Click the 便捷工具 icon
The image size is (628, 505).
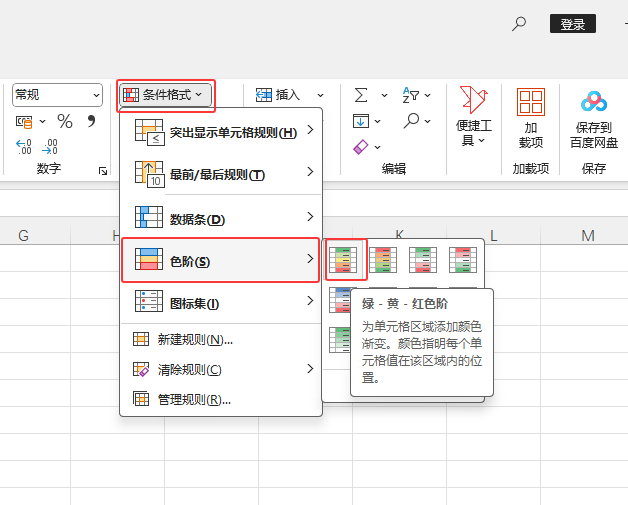(x=474, y=117)
